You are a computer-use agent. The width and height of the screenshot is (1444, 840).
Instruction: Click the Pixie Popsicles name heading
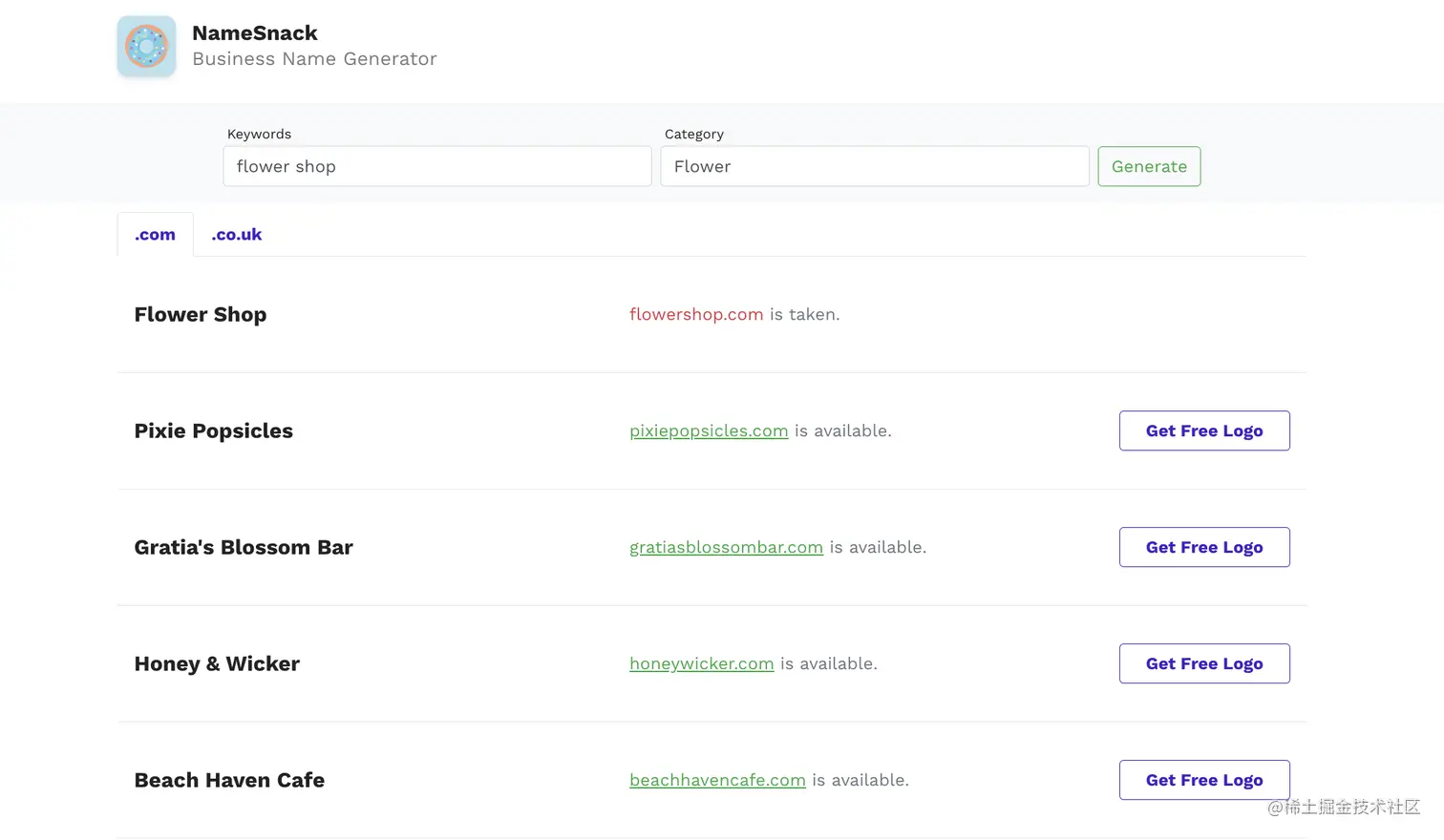tap(213, 431)
